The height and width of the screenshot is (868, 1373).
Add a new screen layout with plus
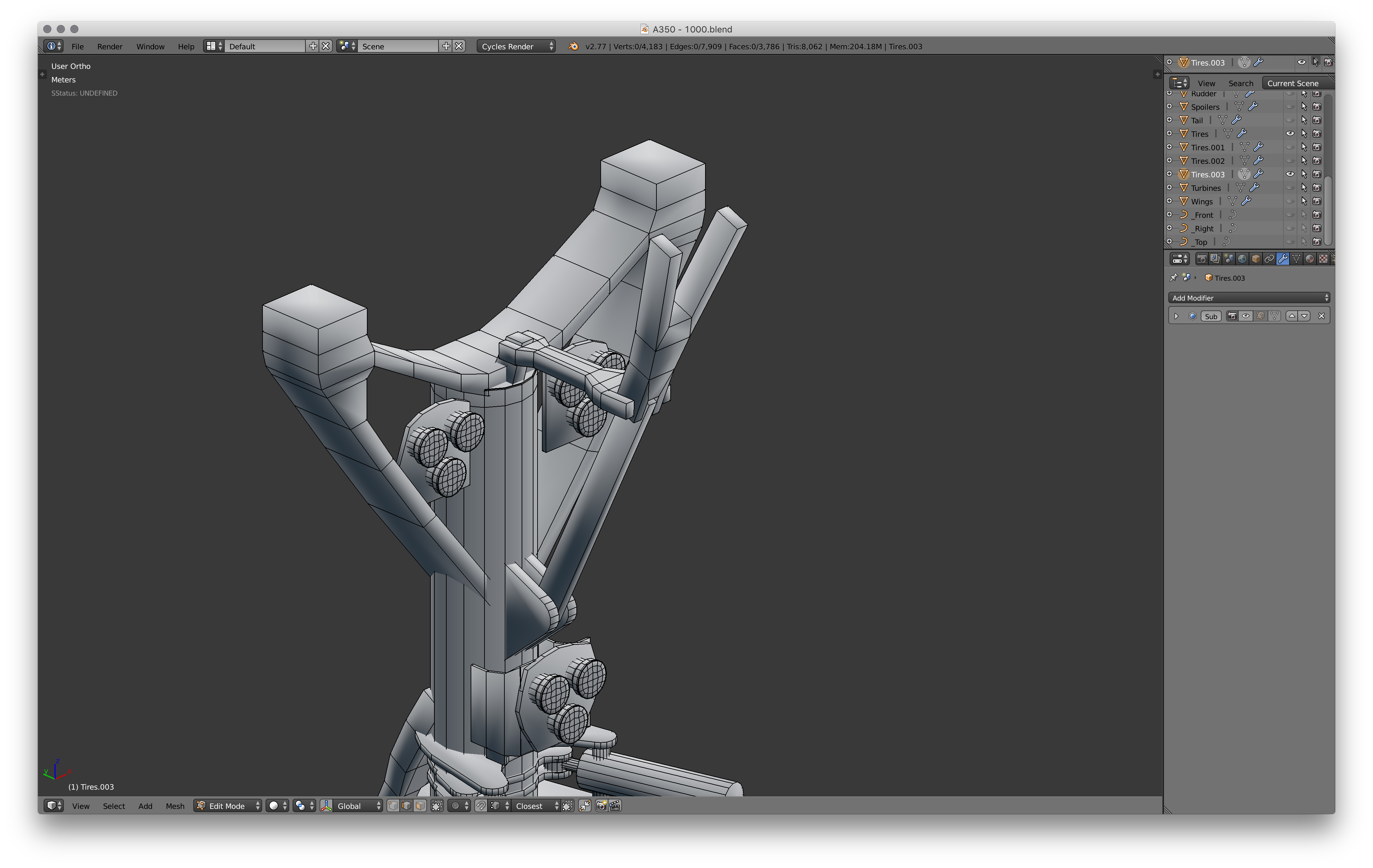pos(313,46)
